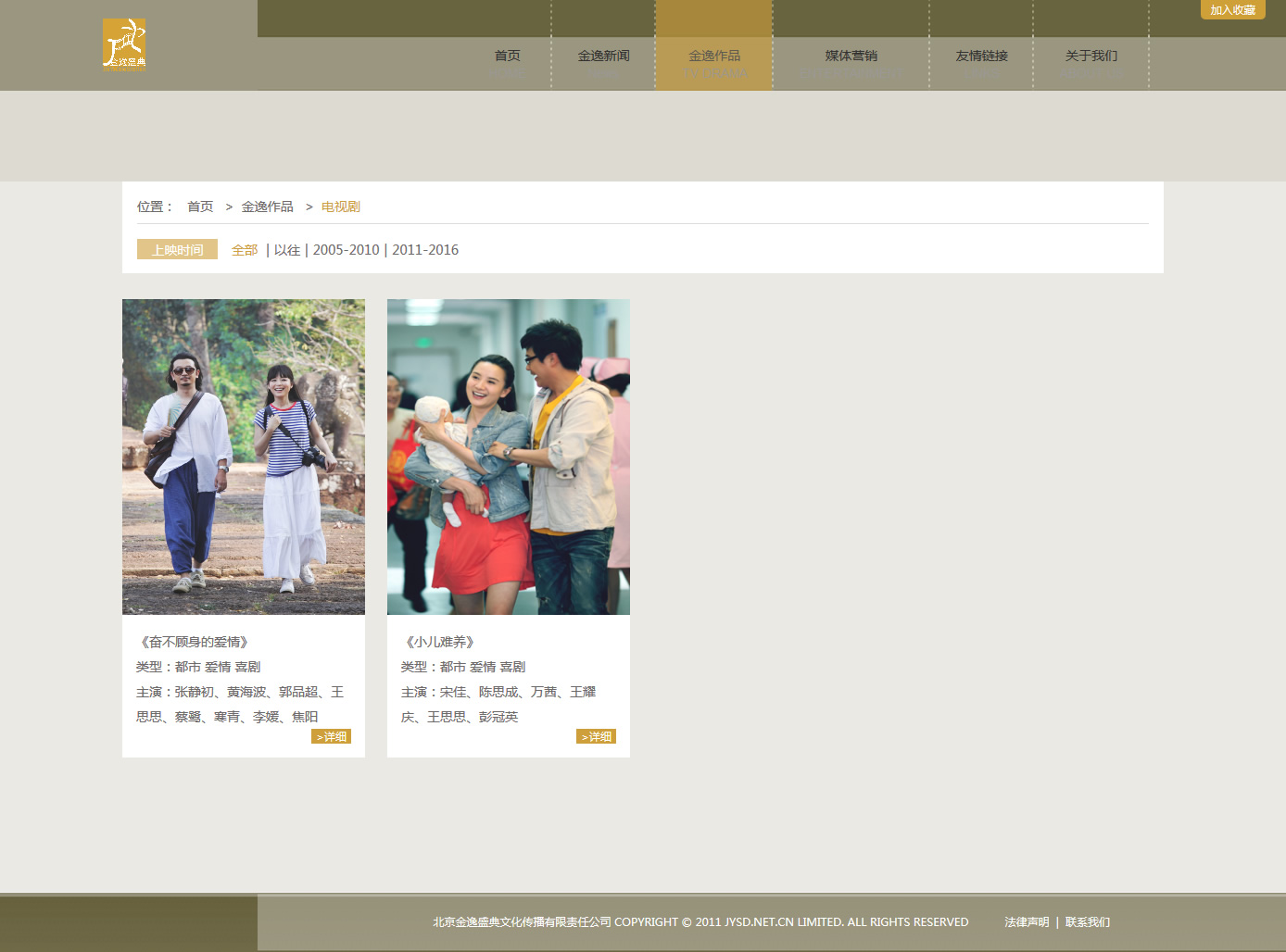Filter works by 2005-2010
Viewport: 1286px width, 952px height.
(x=346, y=250)
